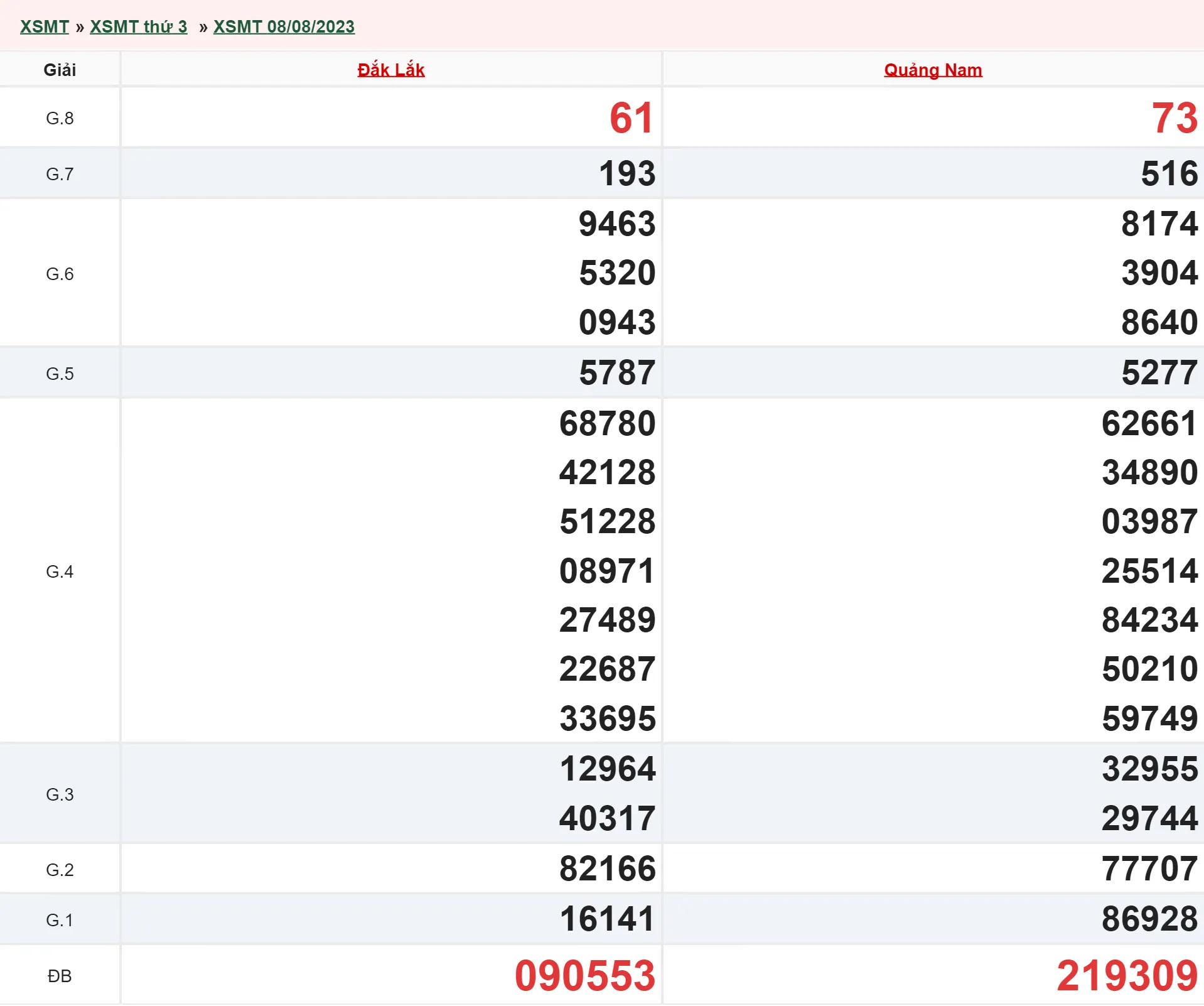Open the XSMT breadcrumb link
This screenshot has height=1006, width=1204.
(x=44, y=26)
